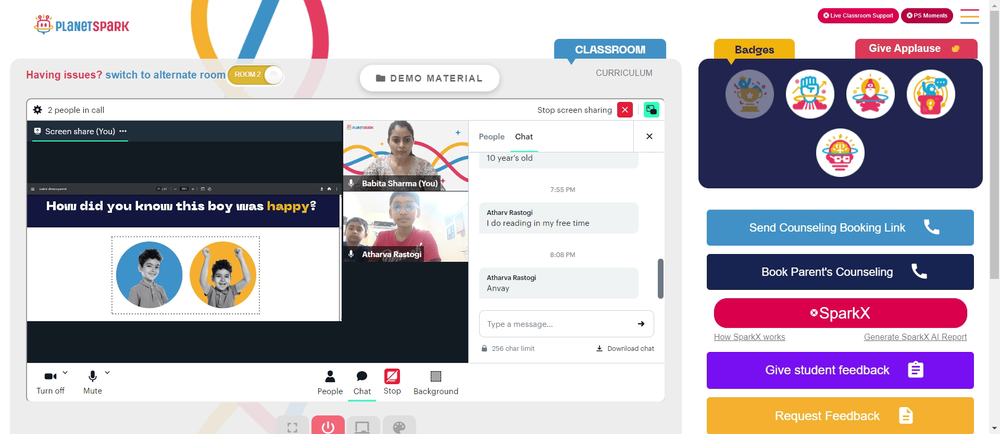This screenshot has height=434, width=1000.
Task: Click Request Feedback button
Action: coord(840,416)
